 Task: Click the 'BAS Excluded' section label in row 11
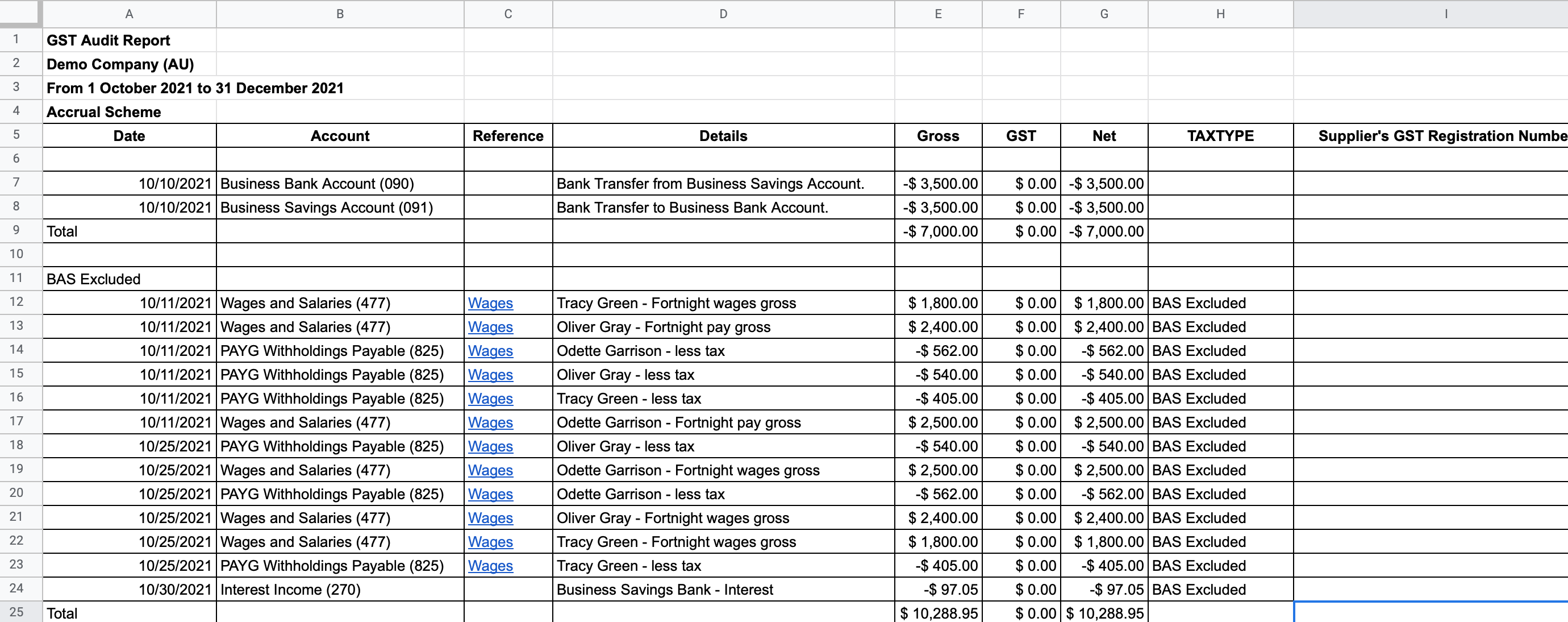click(129, 279)
